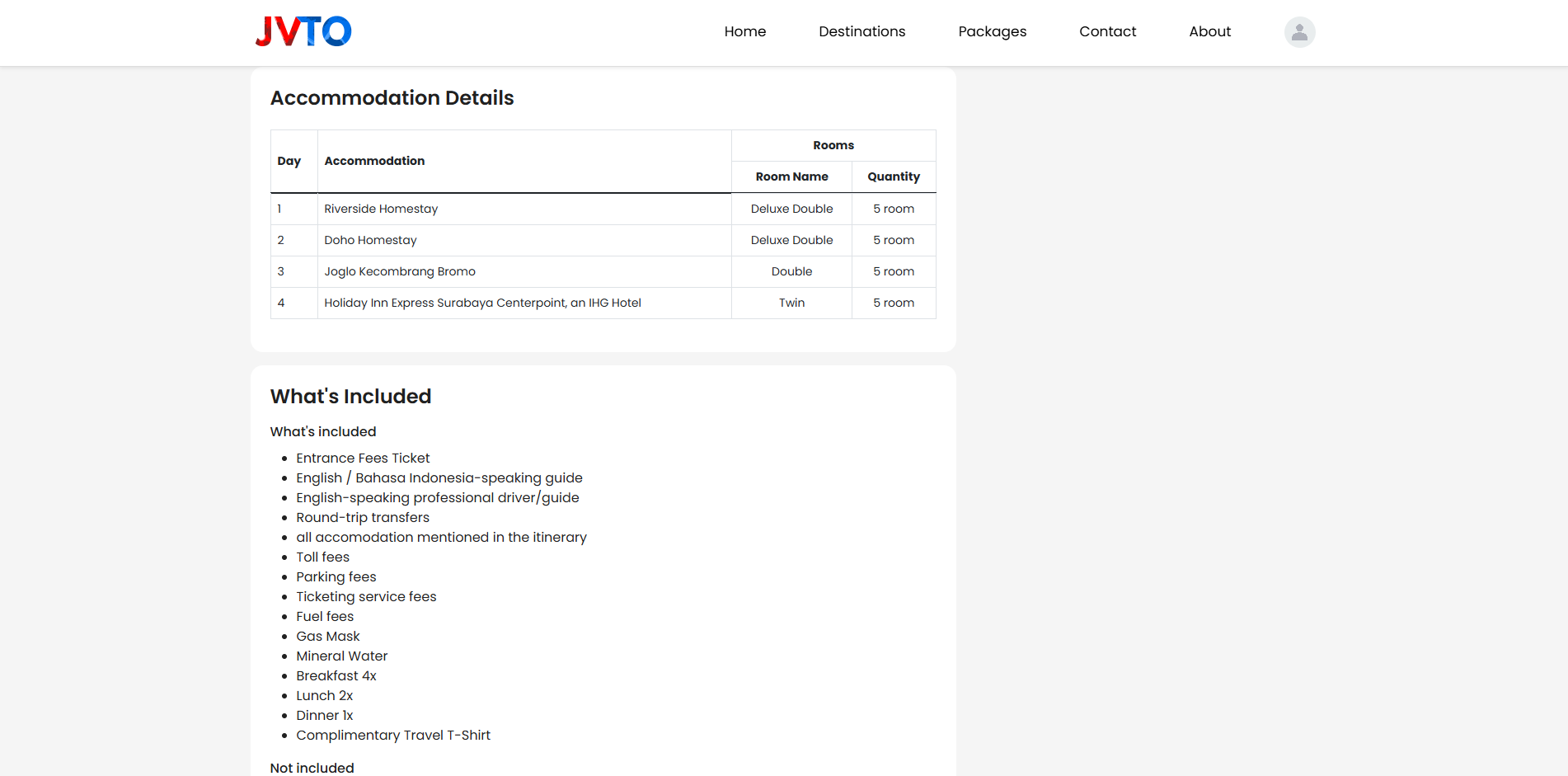Click the Rooms table header
1568x776 pixels.
point(833,144)
